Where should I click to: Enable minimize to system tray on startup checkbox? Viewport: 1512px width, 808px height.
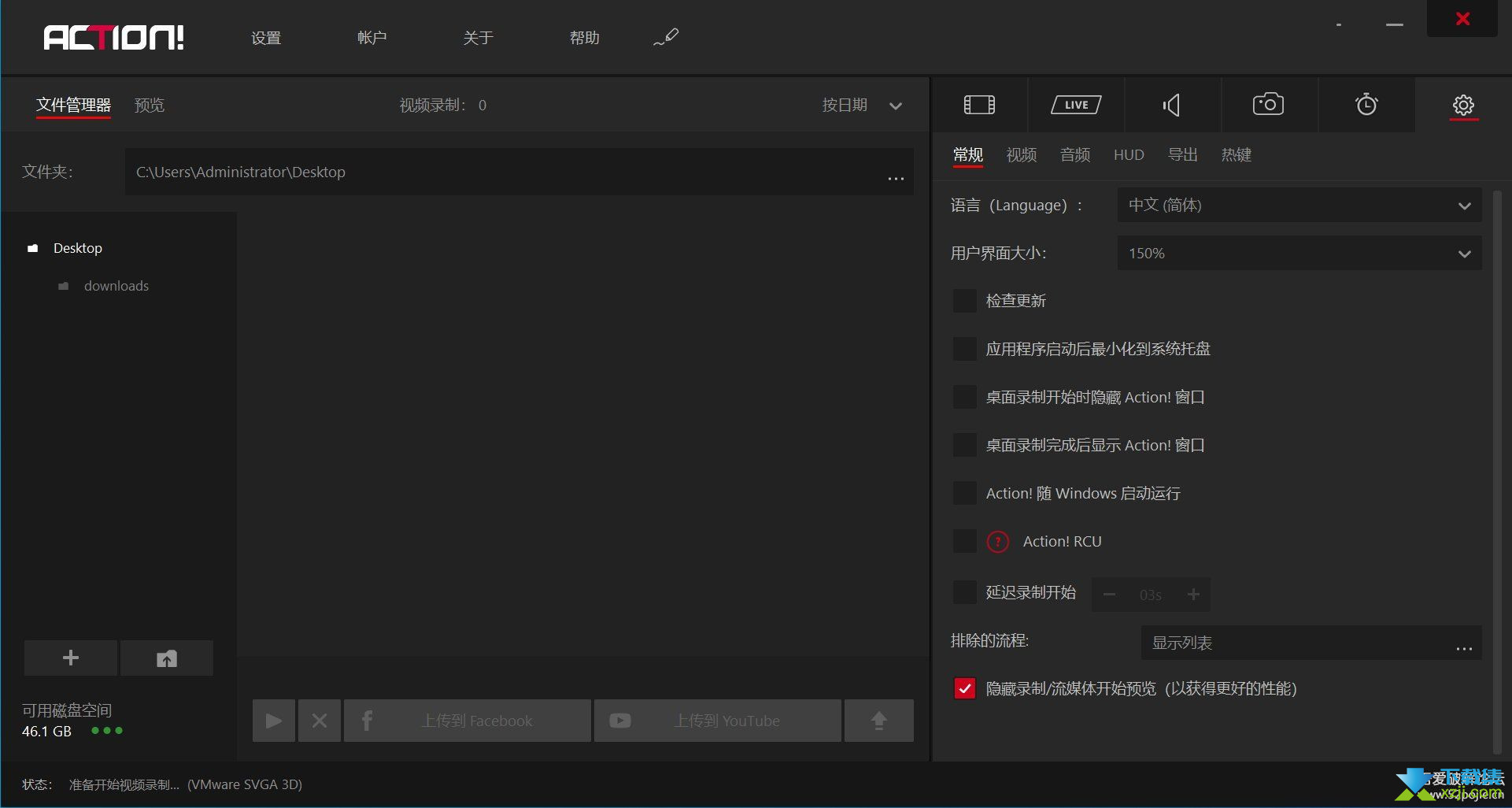965,348
